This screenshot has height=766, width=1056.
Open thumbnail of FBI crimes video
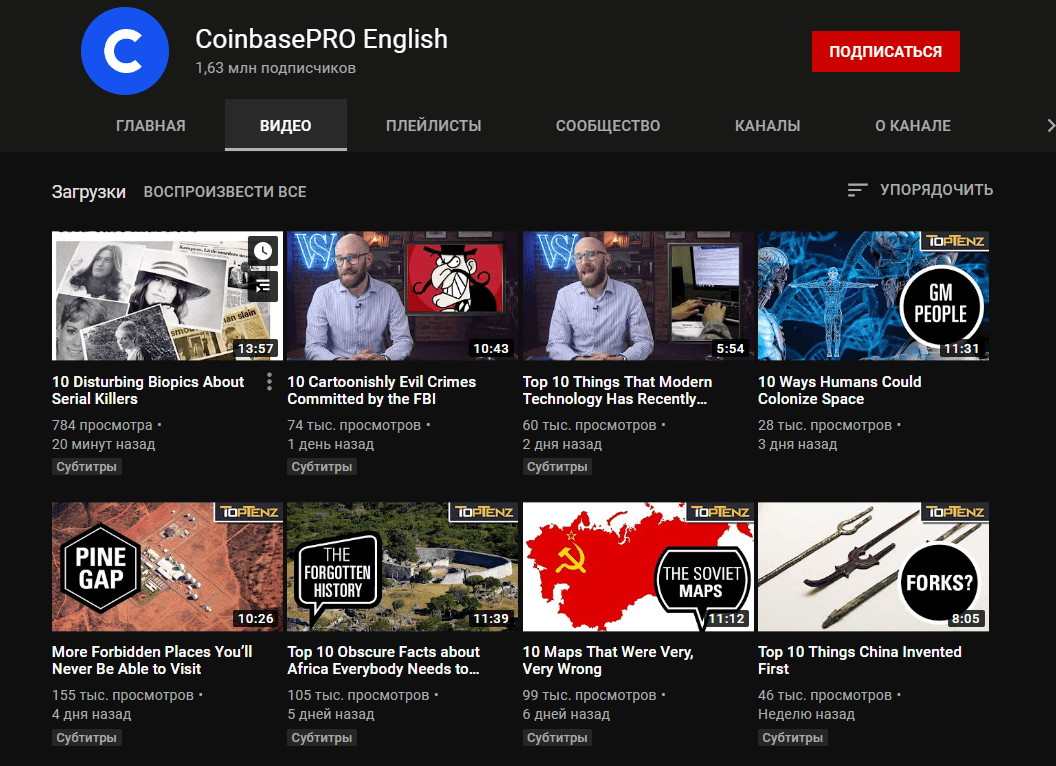click(402, 296)
